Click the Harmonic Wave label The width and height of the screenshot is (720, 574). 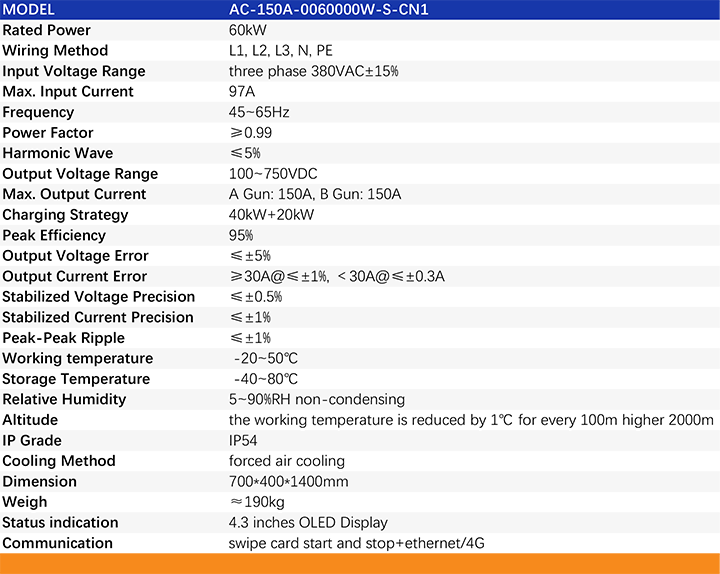coord(57,153)
